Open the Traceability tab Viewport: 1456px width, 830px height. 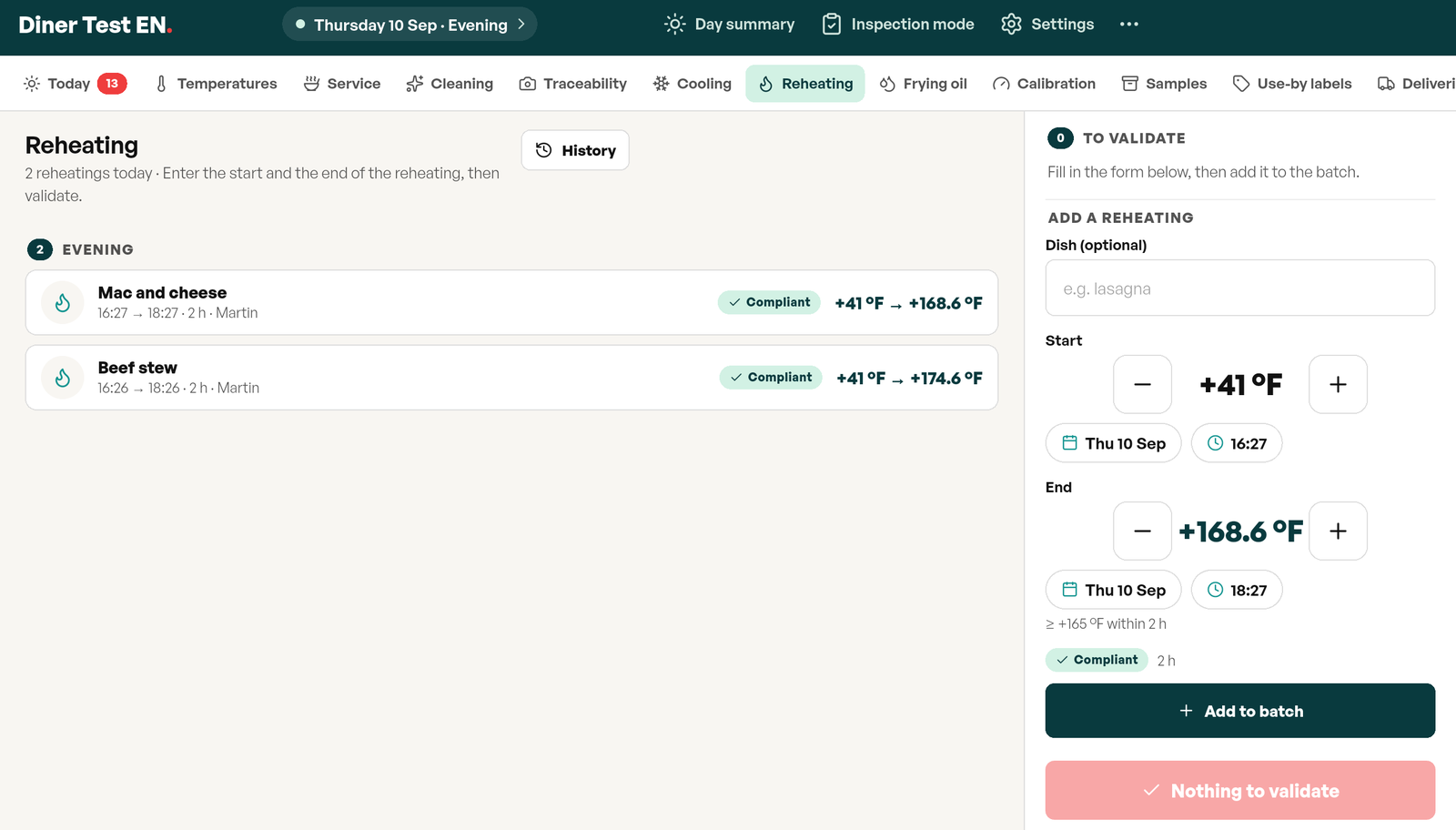coord(573,84)
